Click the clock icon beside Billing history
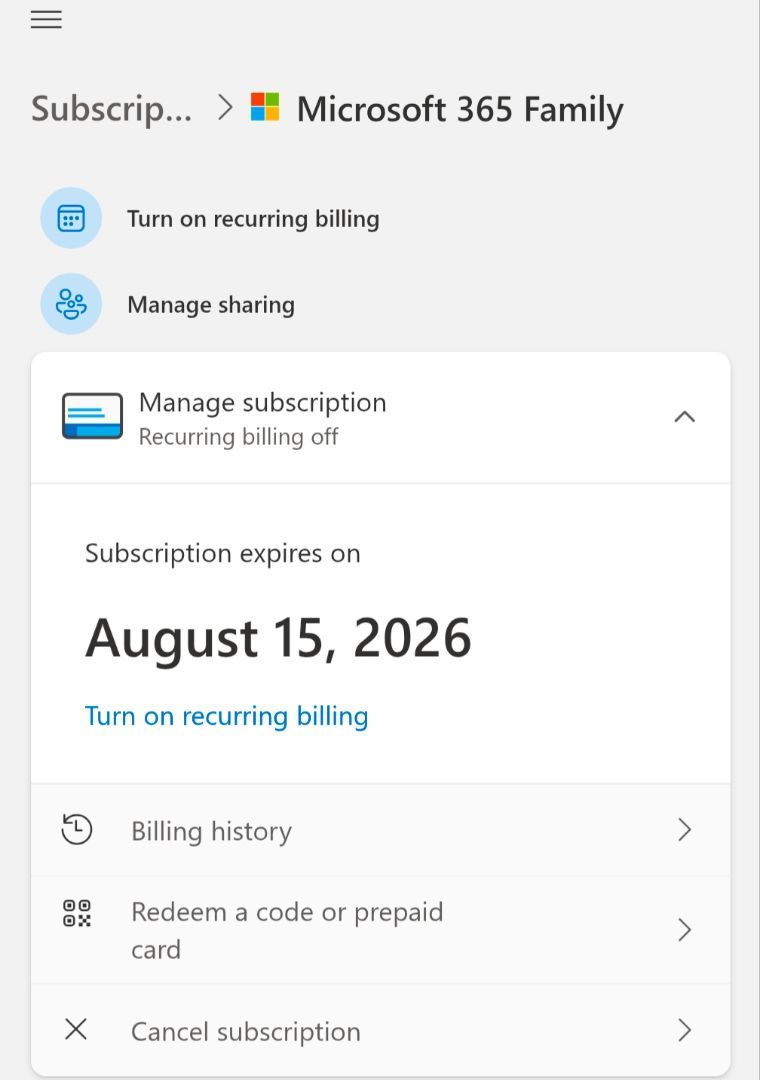Screen dimensions: 760x1080 click(76, 829)
